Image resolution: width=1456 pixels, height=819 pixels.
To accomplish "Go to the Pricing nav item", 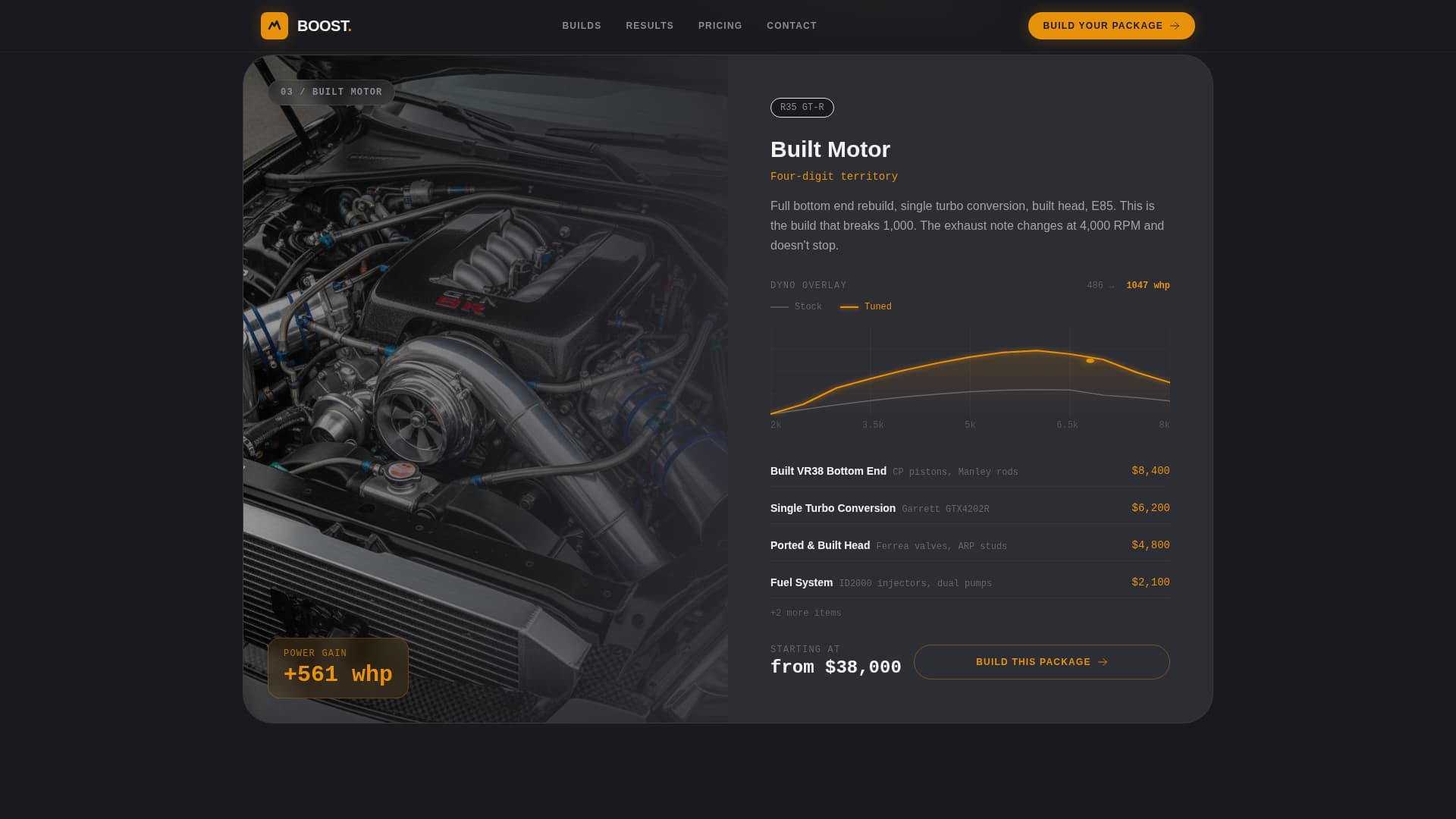I will [x=720, y=26].
